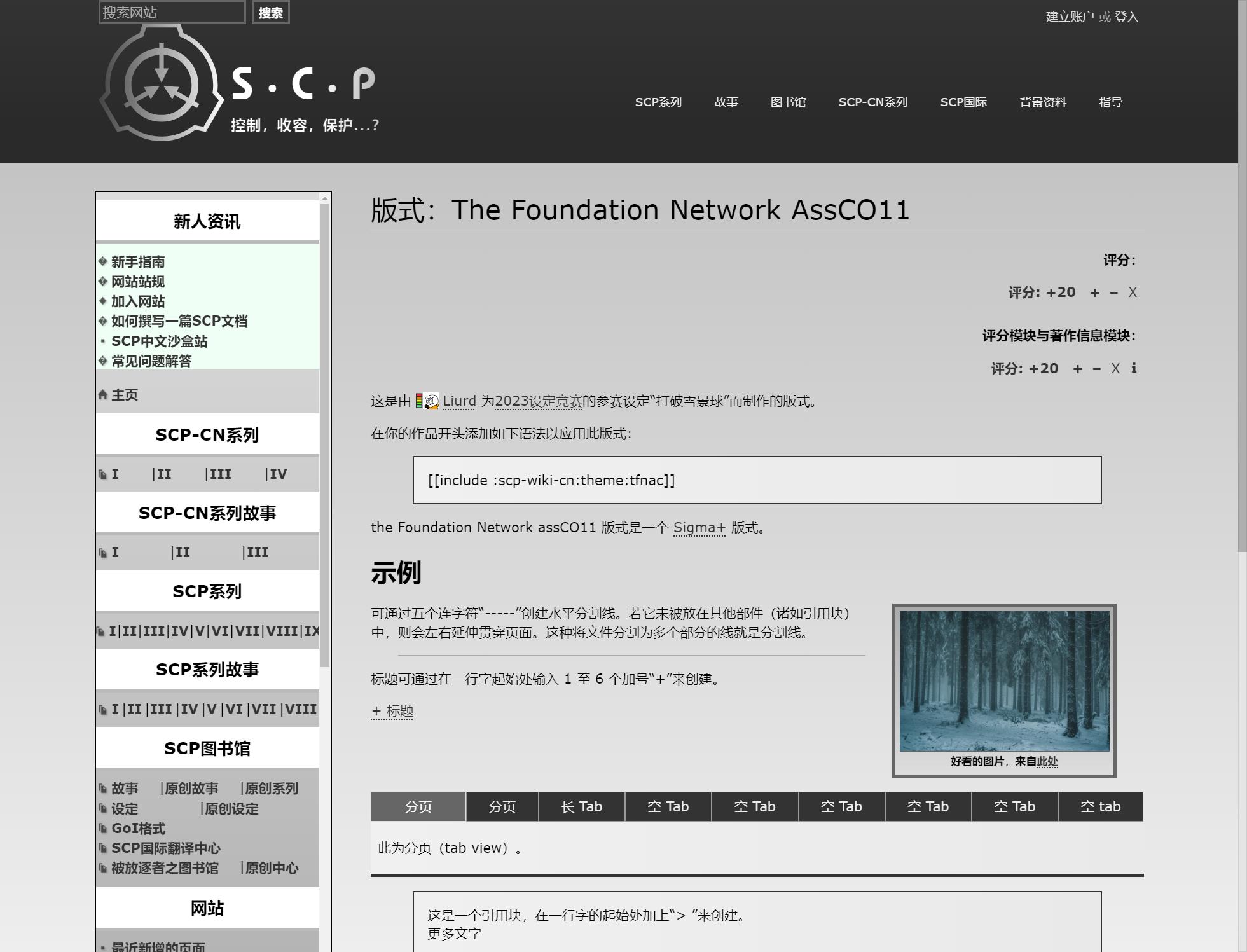Cancel vote with X beside the info icon
Screen dimensions: 1247x952
[1115, 369]
